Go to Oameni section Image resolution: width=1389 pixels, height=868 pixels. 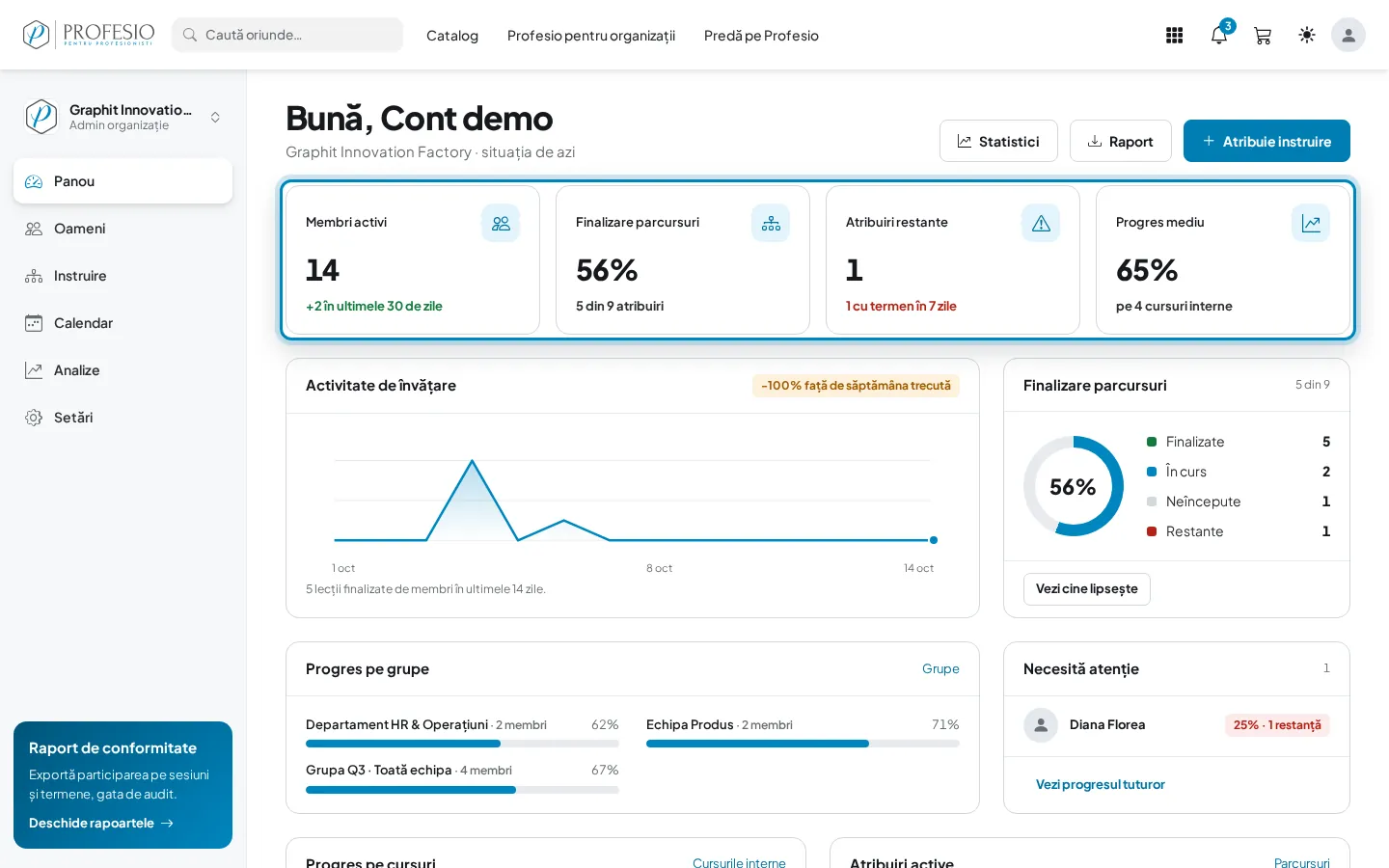[x=123, y=229]
